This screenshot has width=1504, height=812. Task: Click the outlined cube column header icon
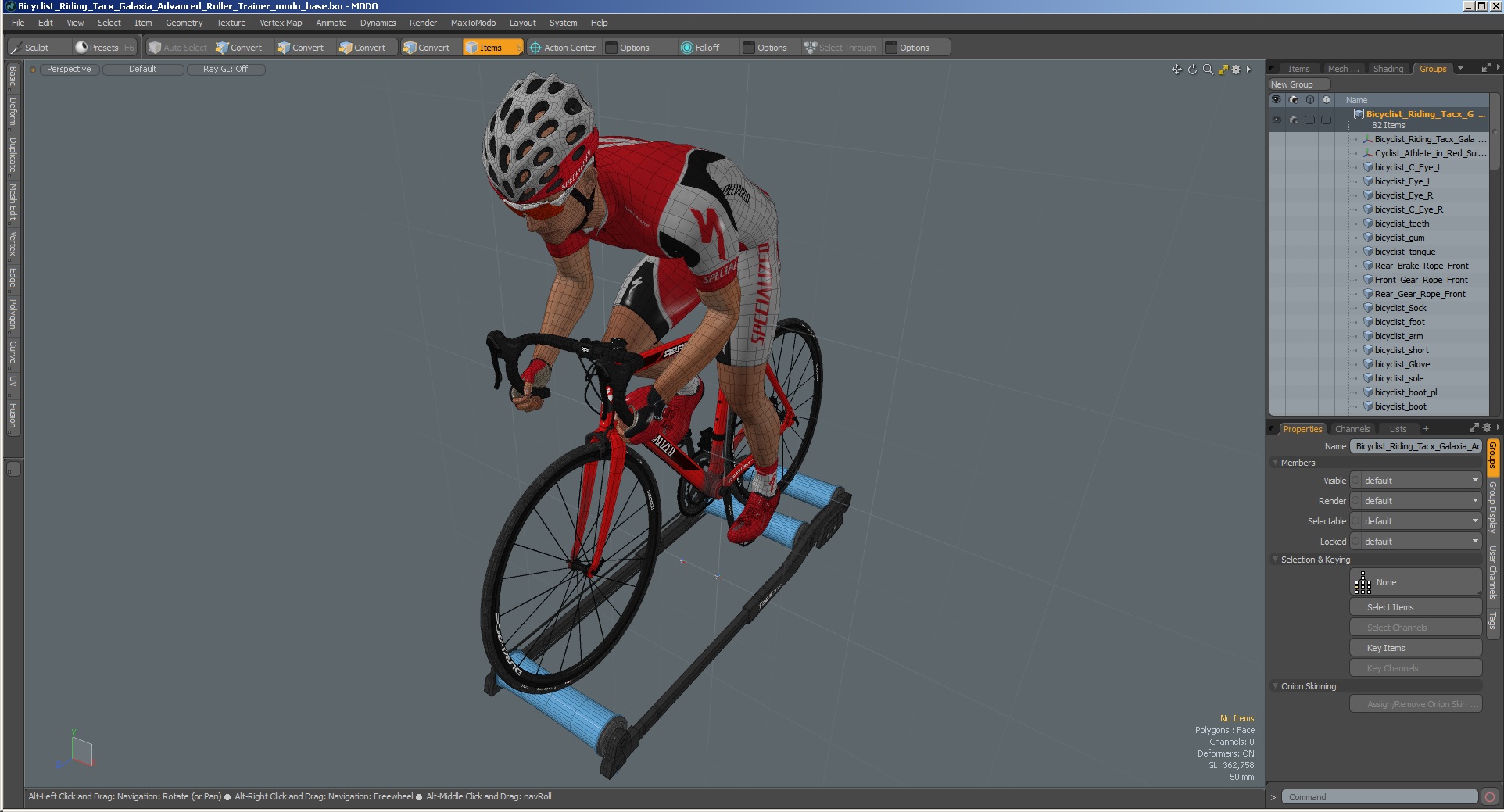[x=1310, y=100]
